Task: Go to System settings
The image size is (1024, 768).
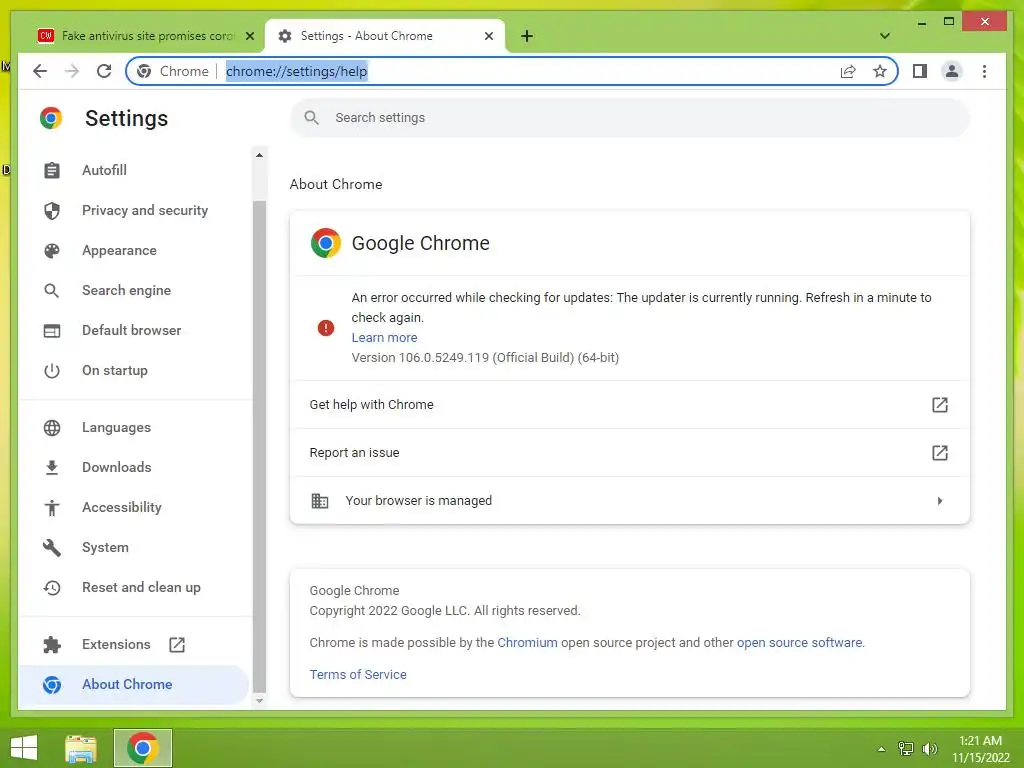Action: [x=134, y=547]
